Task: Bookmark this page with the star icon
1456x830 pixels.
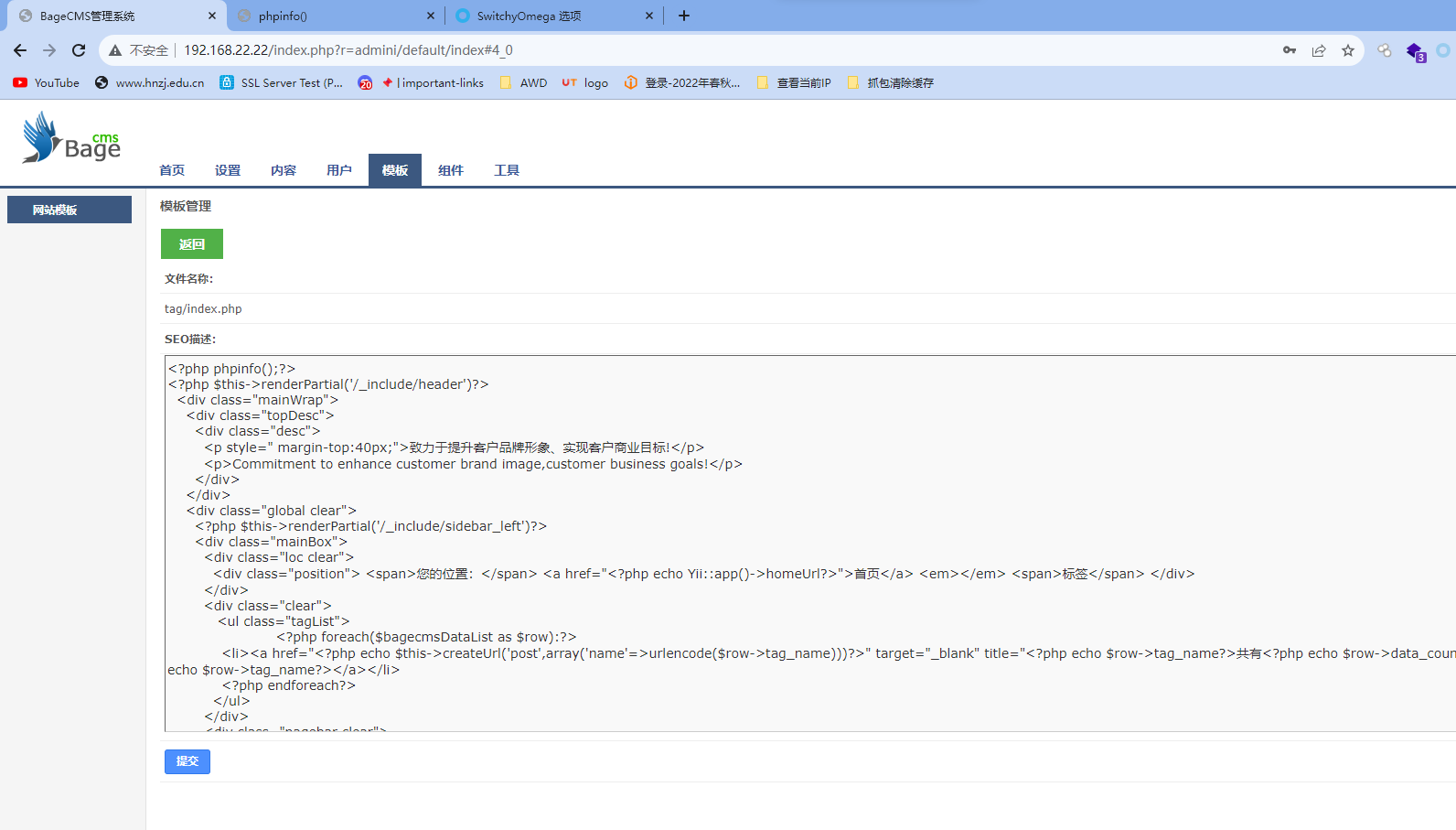Action: [x=1348, y=50]
